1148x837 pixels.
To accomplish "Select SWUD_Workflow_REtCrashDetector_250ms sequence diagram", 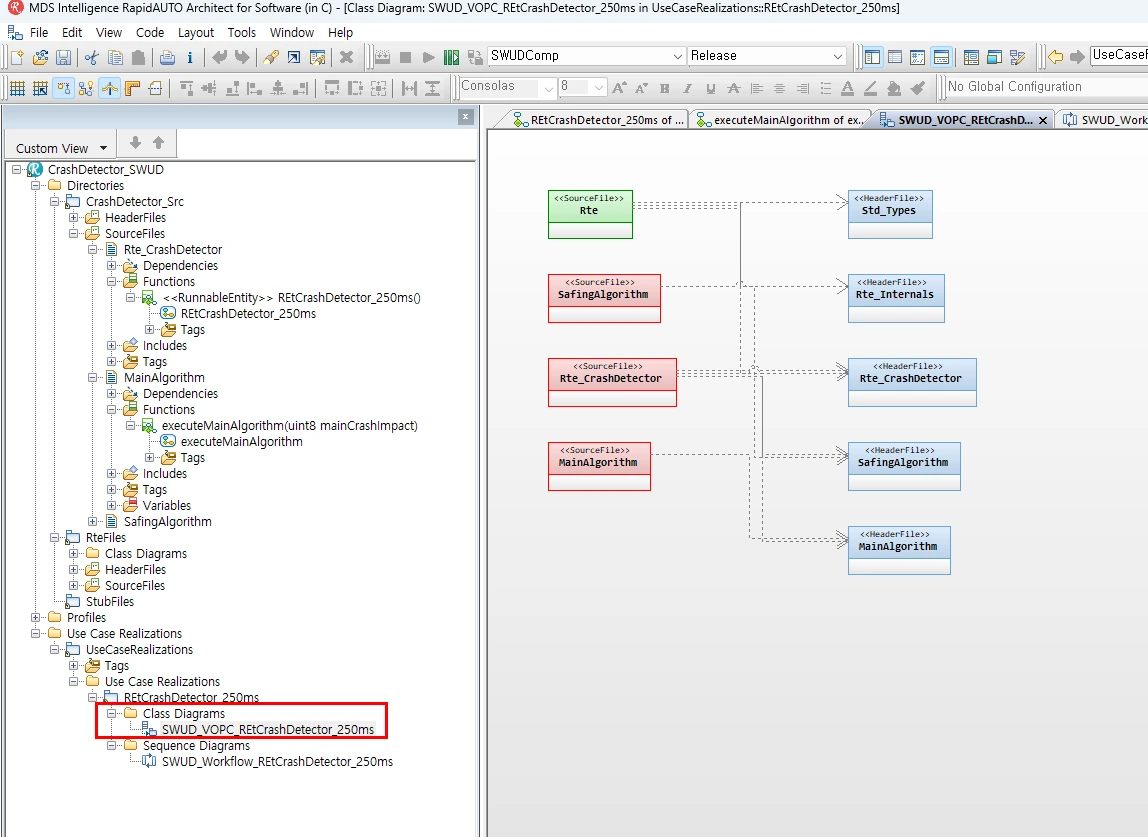I will click(277, 761).
